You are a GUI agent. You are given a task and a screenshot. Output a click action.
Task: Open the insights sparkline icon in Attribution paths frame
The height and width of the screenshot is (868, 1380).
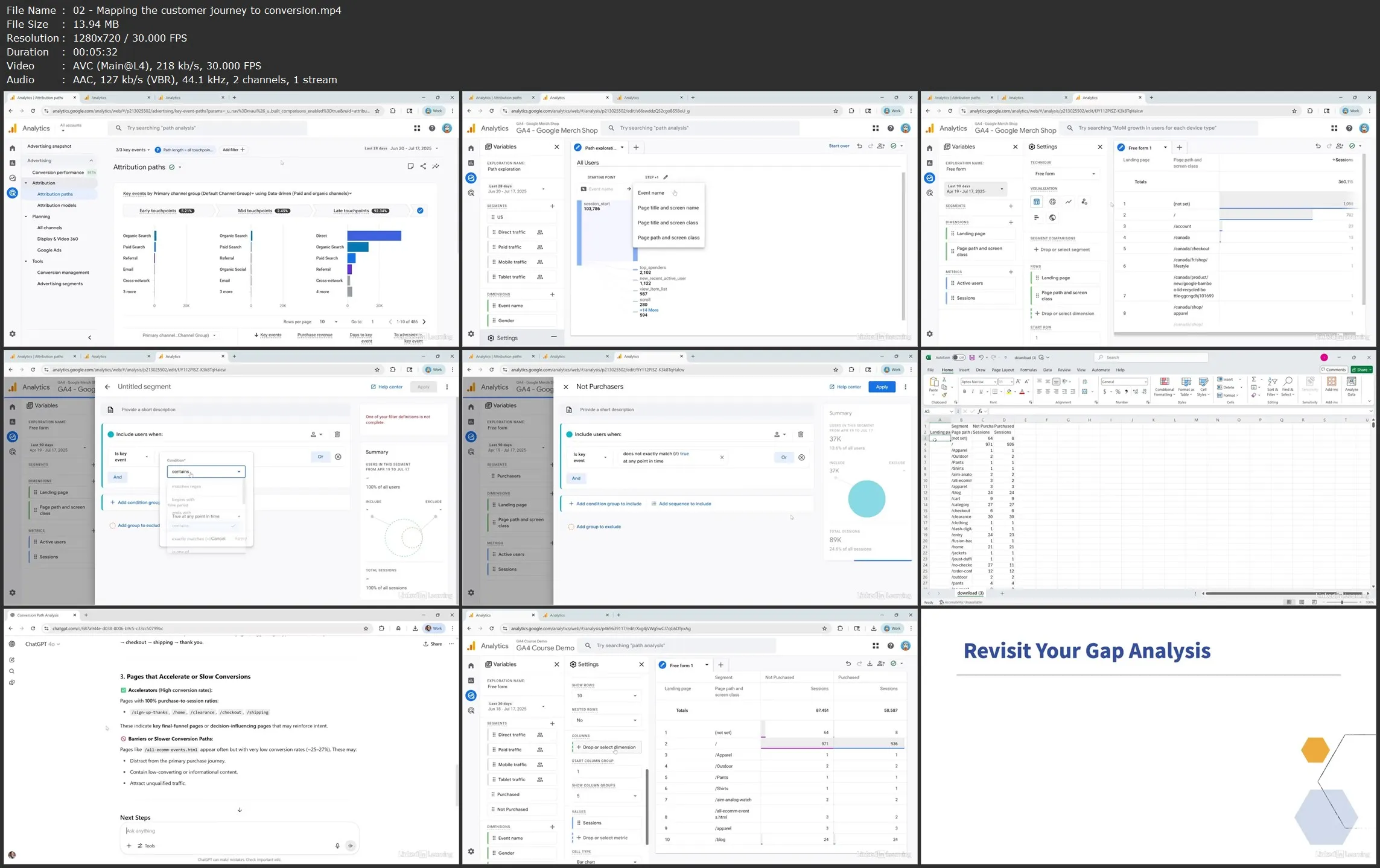point(436,166)
